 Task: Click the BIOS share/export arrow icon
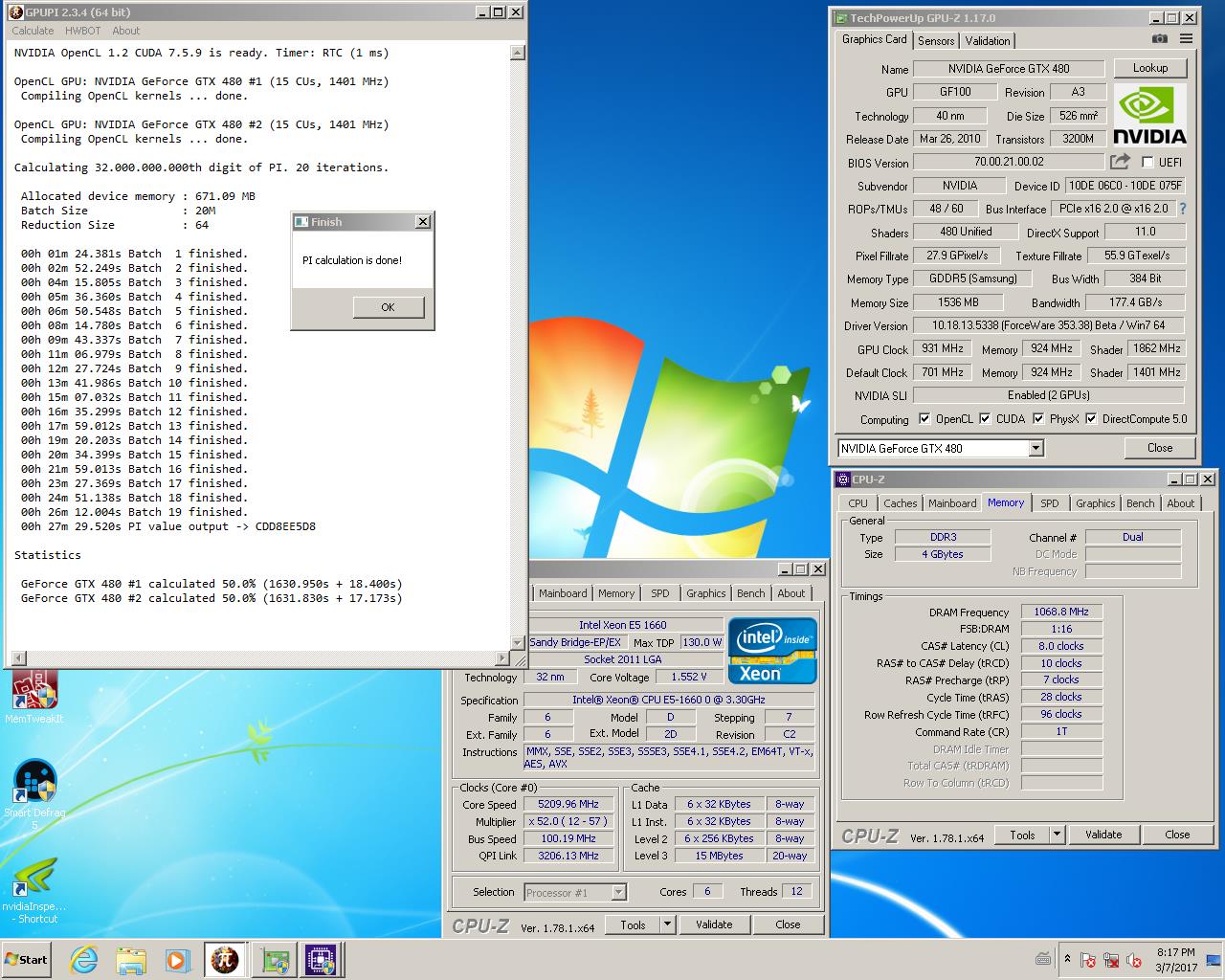pyautogui.click(x=1120, y=162)
